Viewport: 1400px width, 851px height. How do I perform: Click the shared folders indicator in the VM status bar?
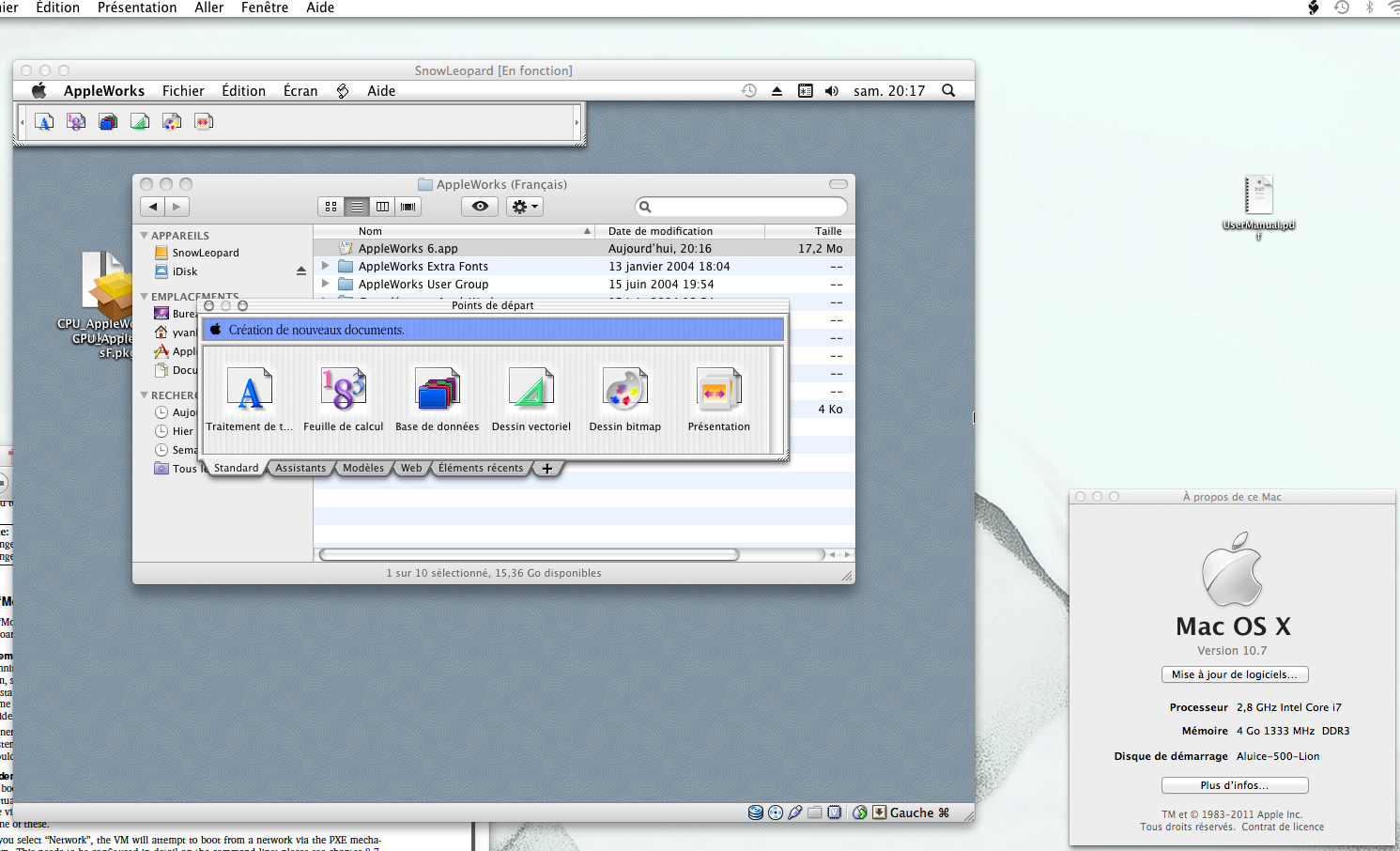click(815, 812)
